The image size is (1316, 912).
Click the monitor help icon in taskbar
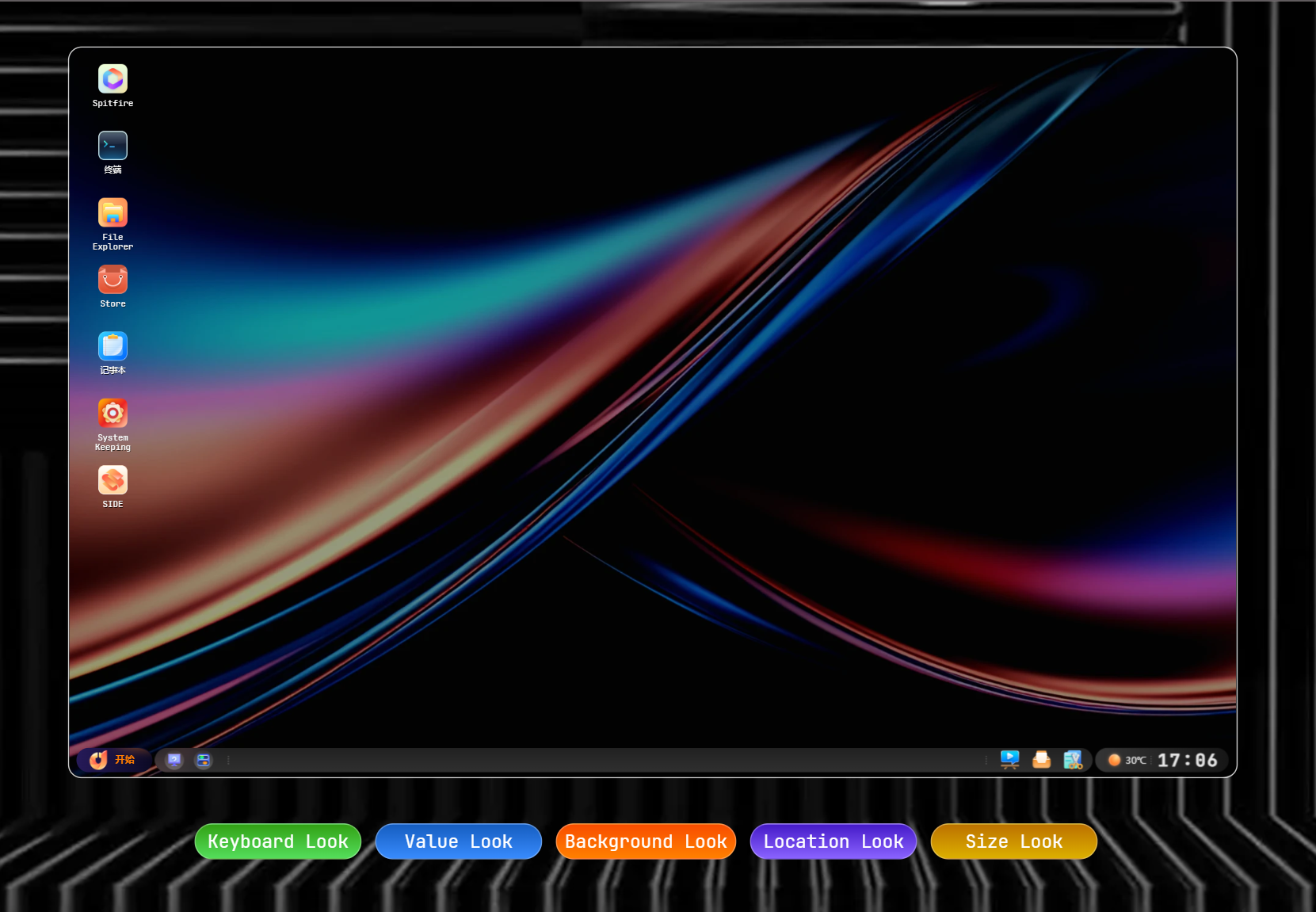point(174,760)
